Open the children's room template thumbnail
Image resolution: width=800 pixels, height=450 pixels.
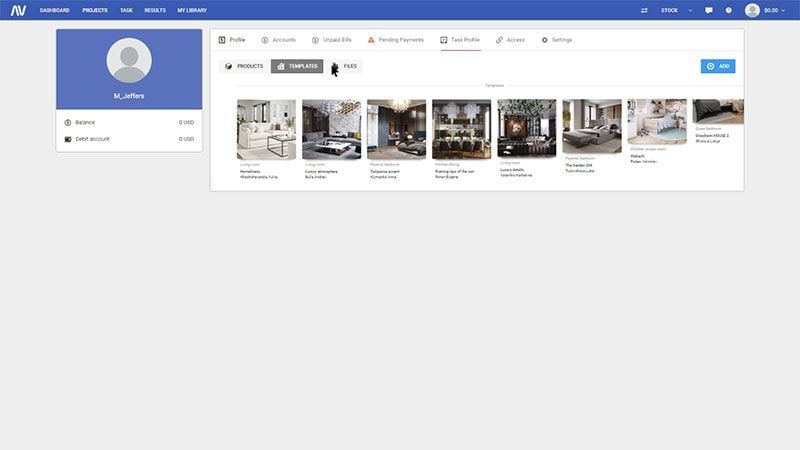pyautogui.click(x=657, y=122)
